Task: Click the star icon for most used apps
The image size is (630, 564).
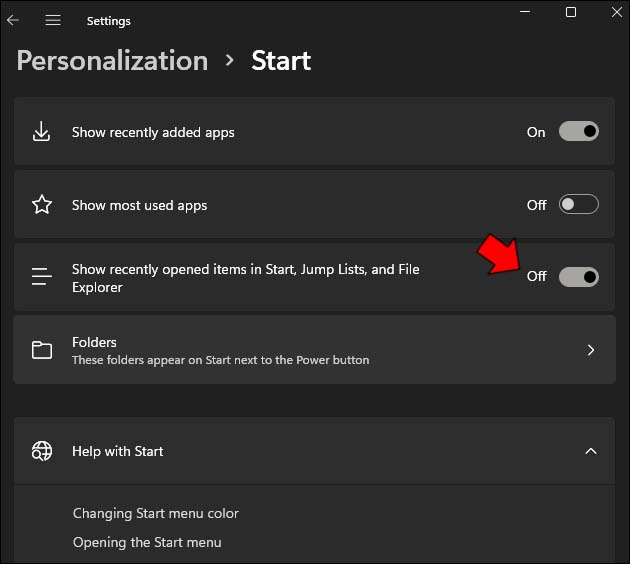Action: point(42,205)
